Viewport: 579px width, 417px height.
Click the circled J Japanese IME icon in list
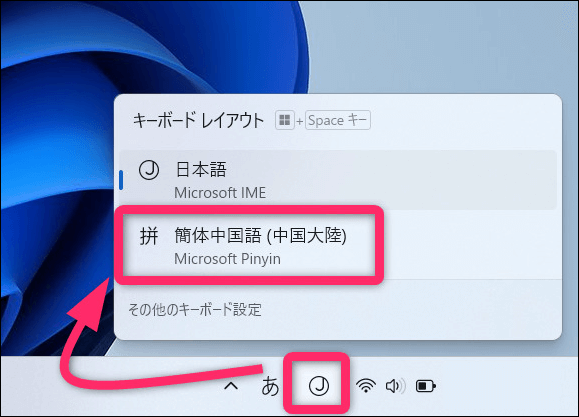point(149,170)
